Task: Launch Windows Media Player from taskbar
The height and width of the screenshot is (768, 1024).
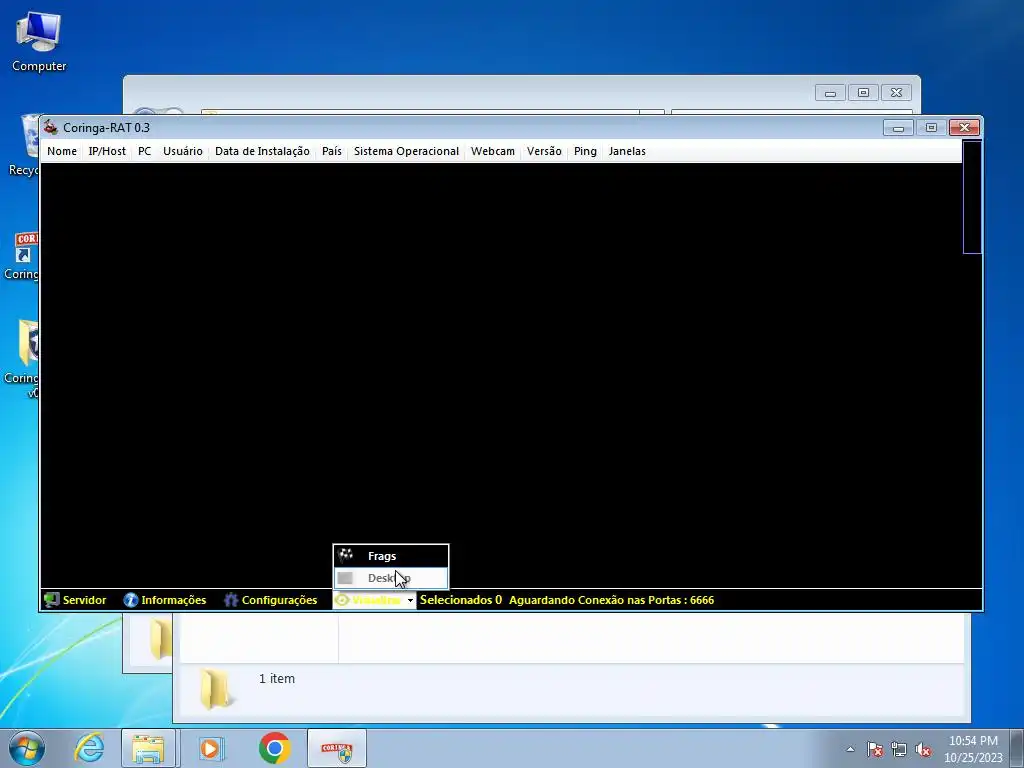Action: pos(211,748)
